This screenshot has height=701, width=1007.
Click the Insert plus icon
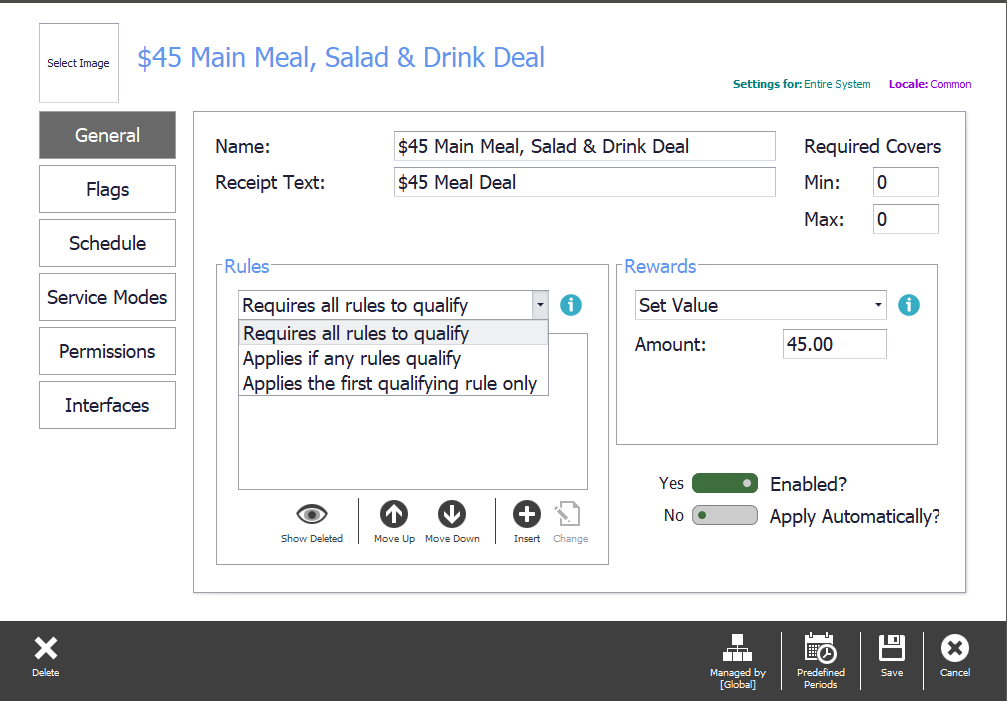527,514
